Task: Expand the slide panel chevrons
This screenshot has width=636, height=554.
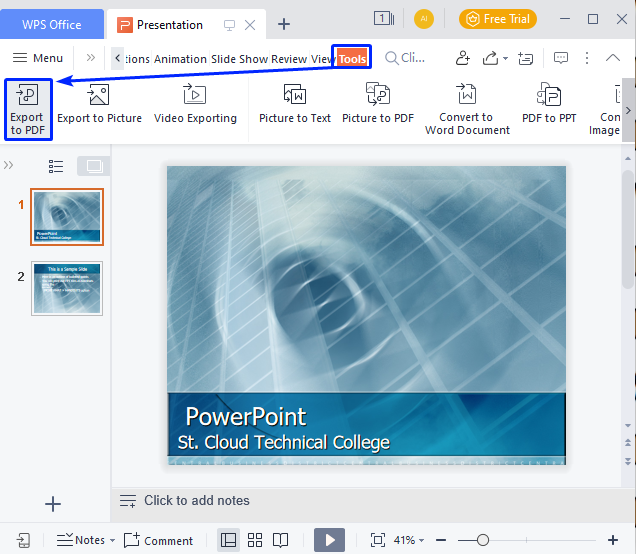Action: tap(9, 165)
